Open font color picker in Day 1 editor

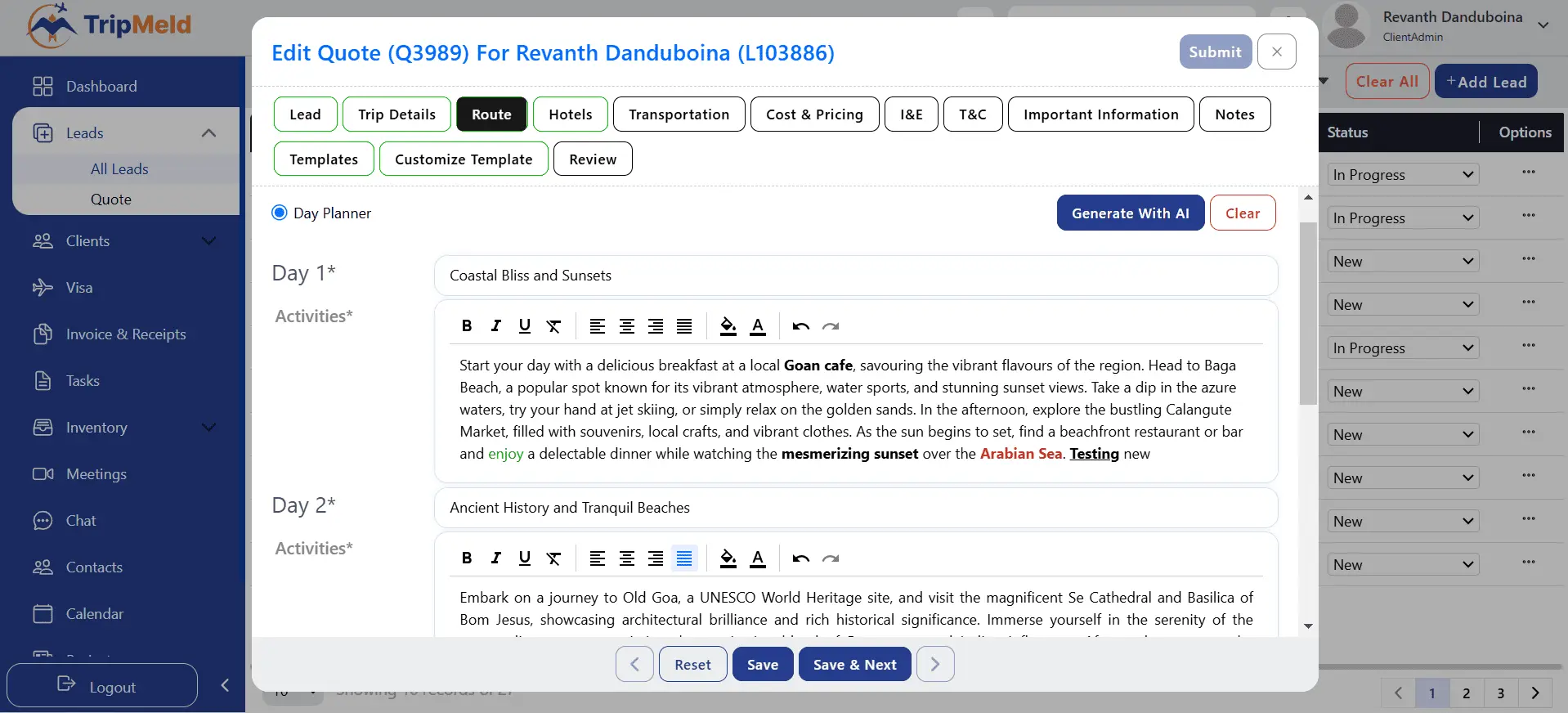tap(758, 326)
